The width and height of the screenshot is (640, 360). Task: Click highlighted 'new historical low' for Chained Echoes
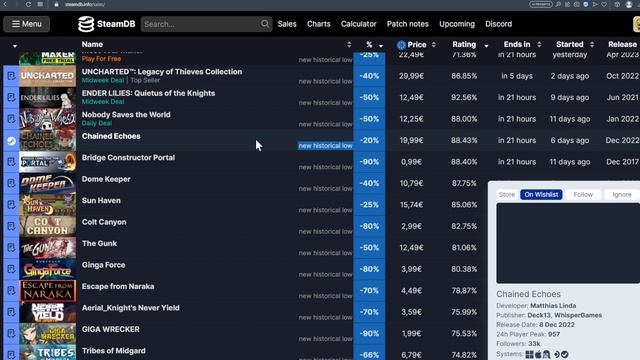pyautogui.click(x=325, y=146)
